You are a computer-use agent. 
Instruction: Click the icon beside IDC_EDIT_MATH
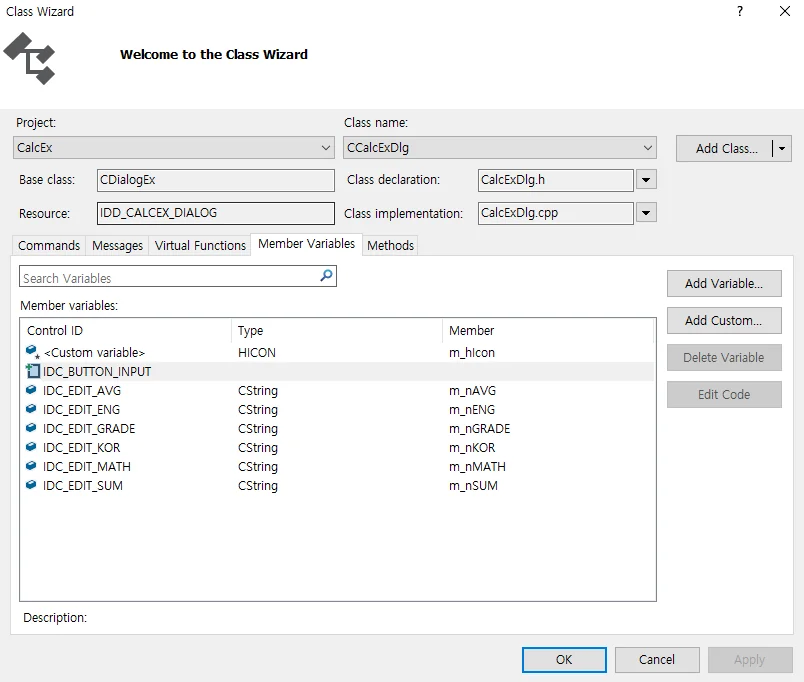tap(31, 466)
